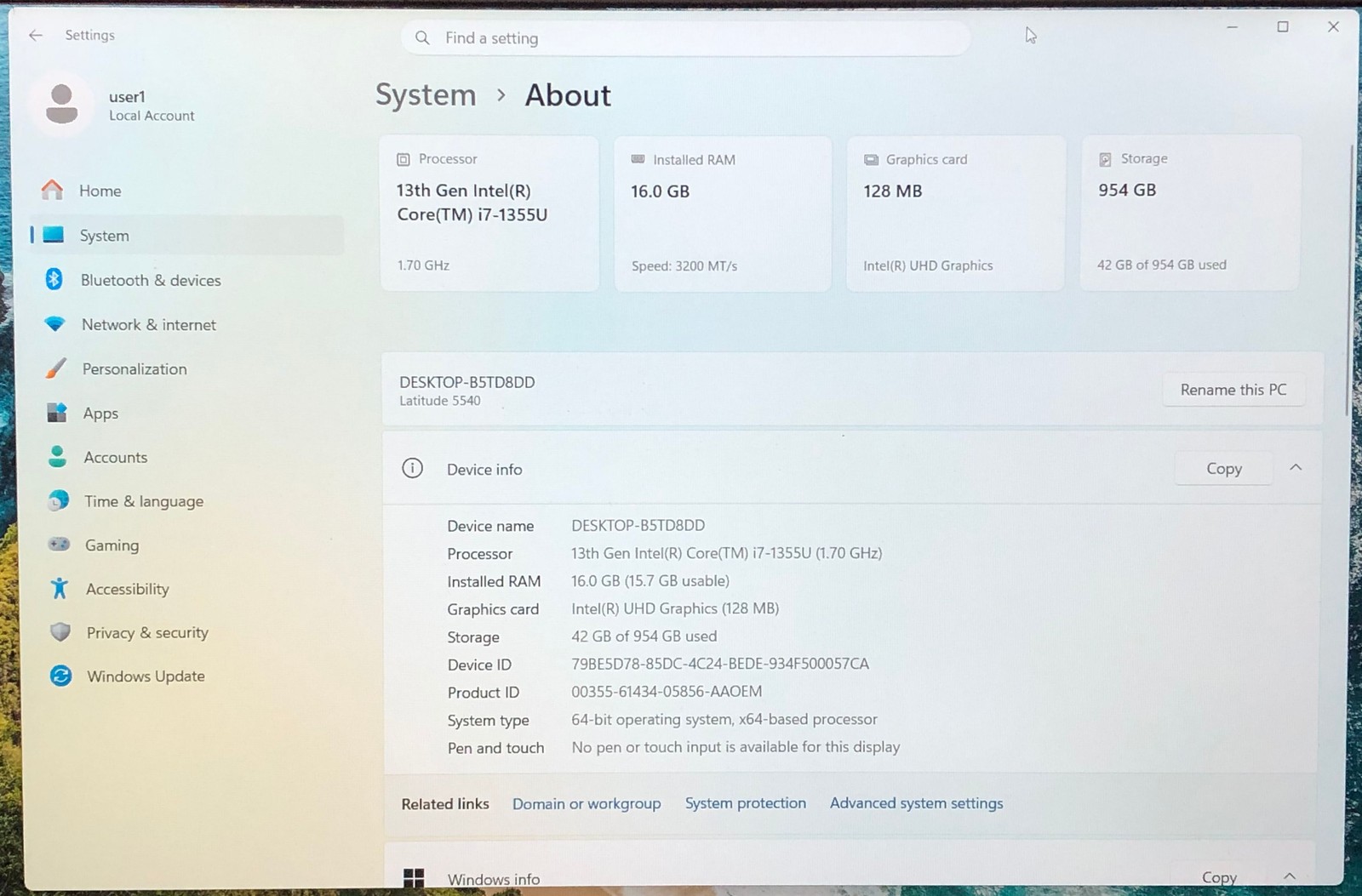The image size is (1362, 896).
Task: Open Domain or workgroup link
Action: point(587,804)
